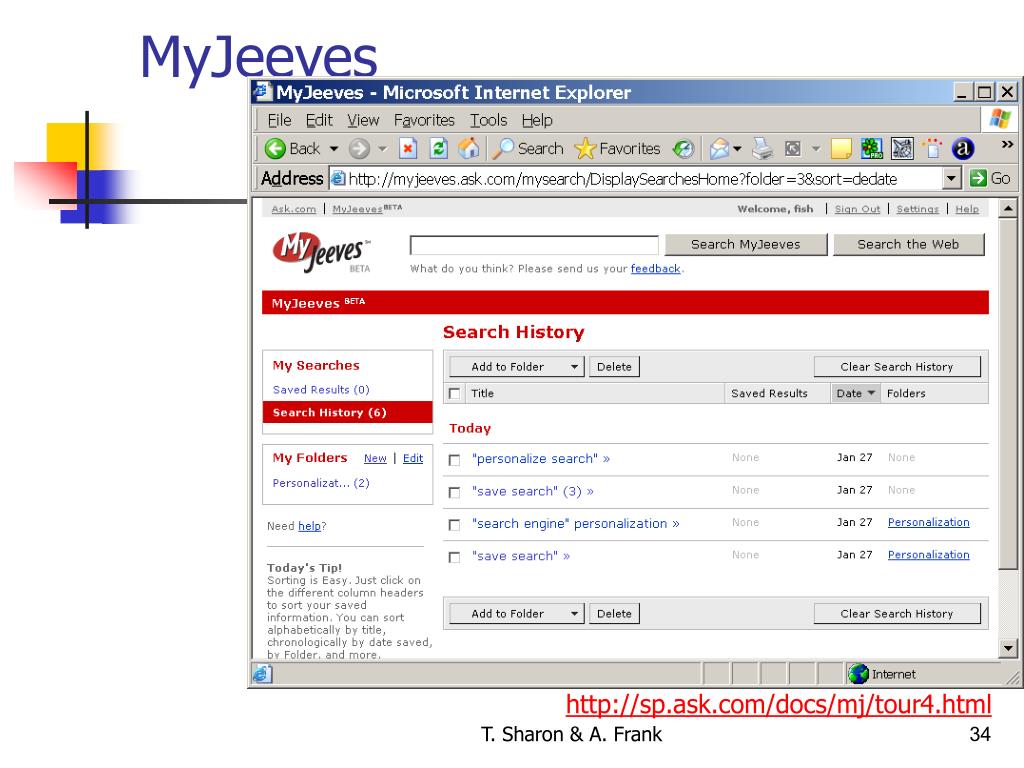Check the select-all checkbox beside Title
Screen dimensions: 1024x768
[455, 393]
